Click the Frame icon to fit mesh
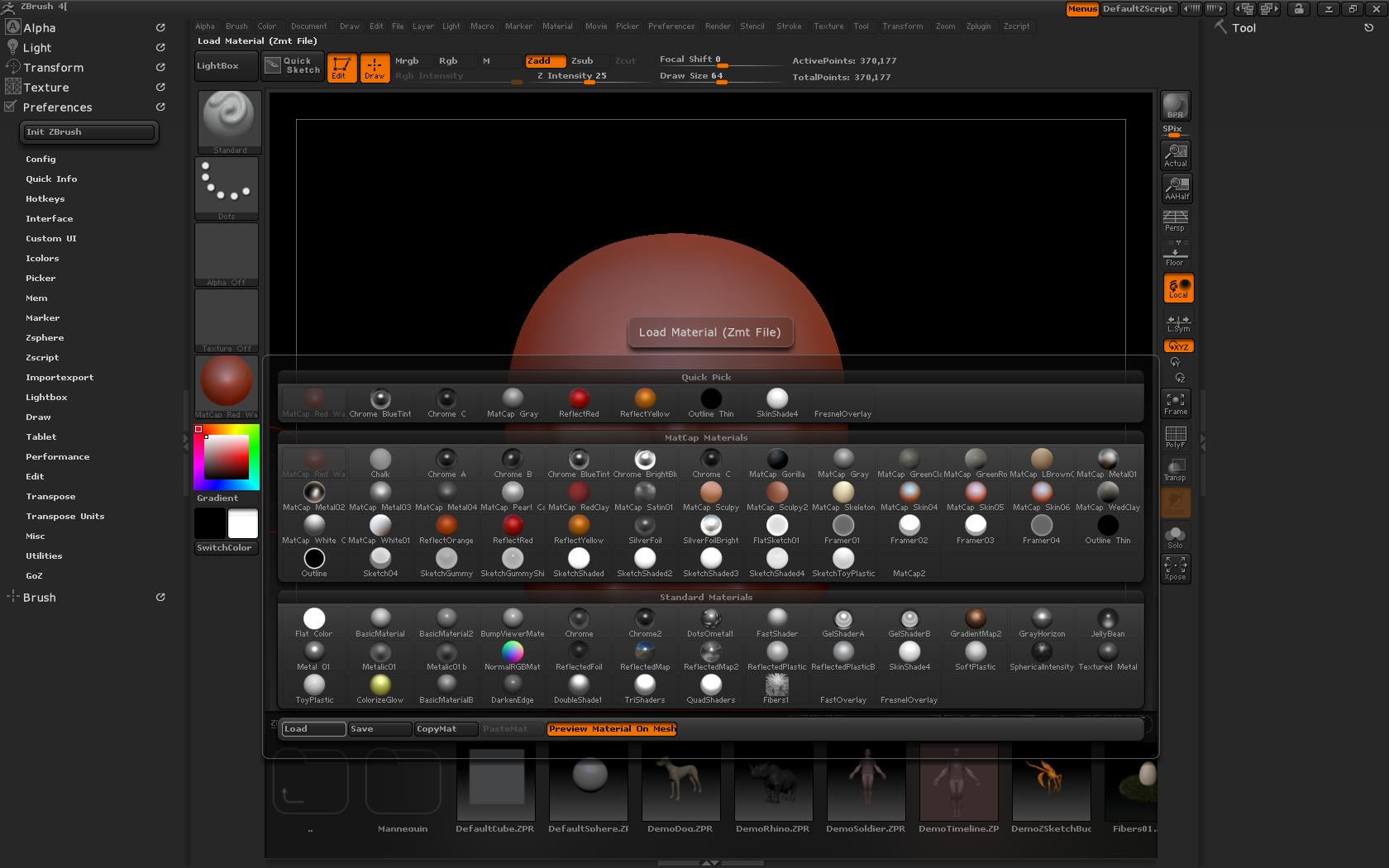1389x868 pixels. (1175, 403)
